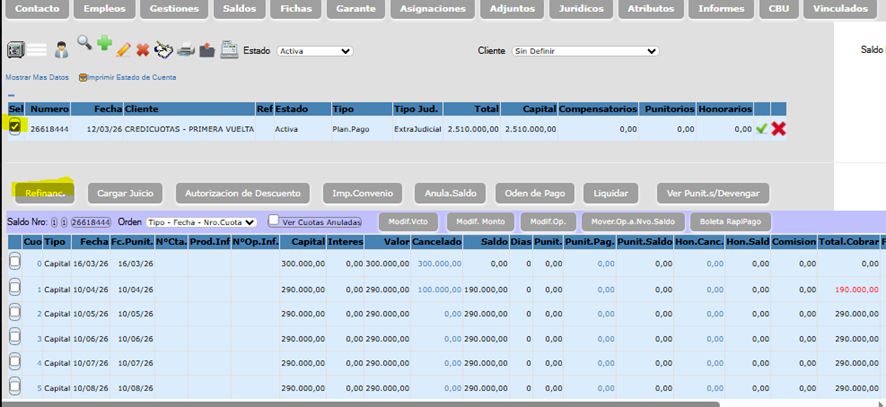
Task: Click Autorizacion de Descuento button
Action: [243, 193]
